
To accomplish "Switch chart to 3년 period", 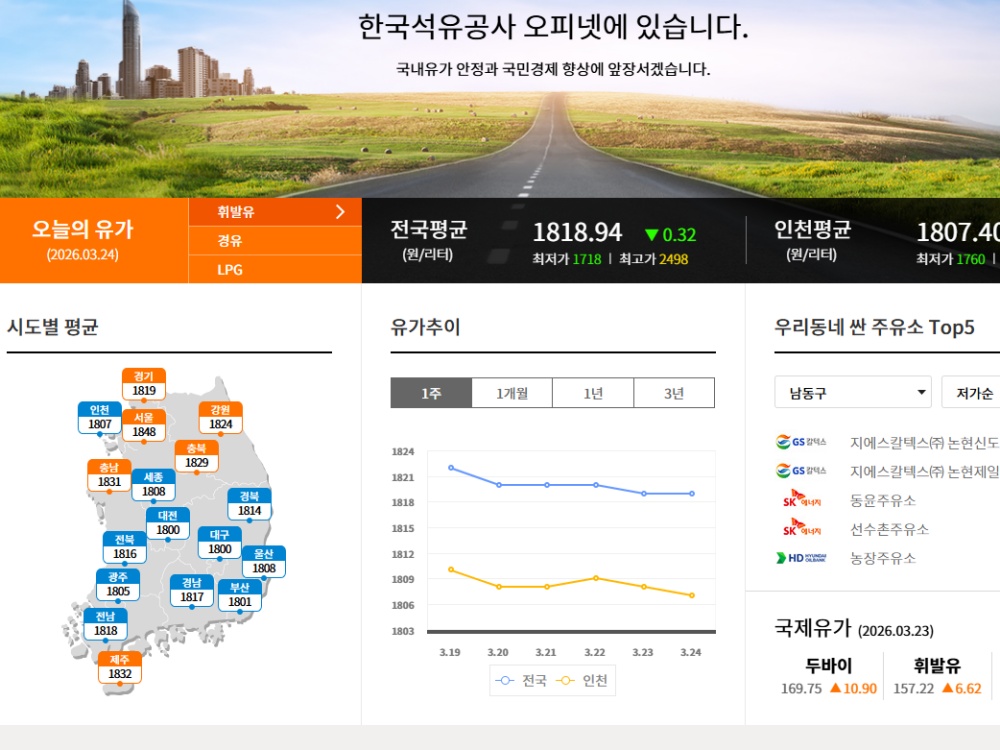I will tap(674, 393).
